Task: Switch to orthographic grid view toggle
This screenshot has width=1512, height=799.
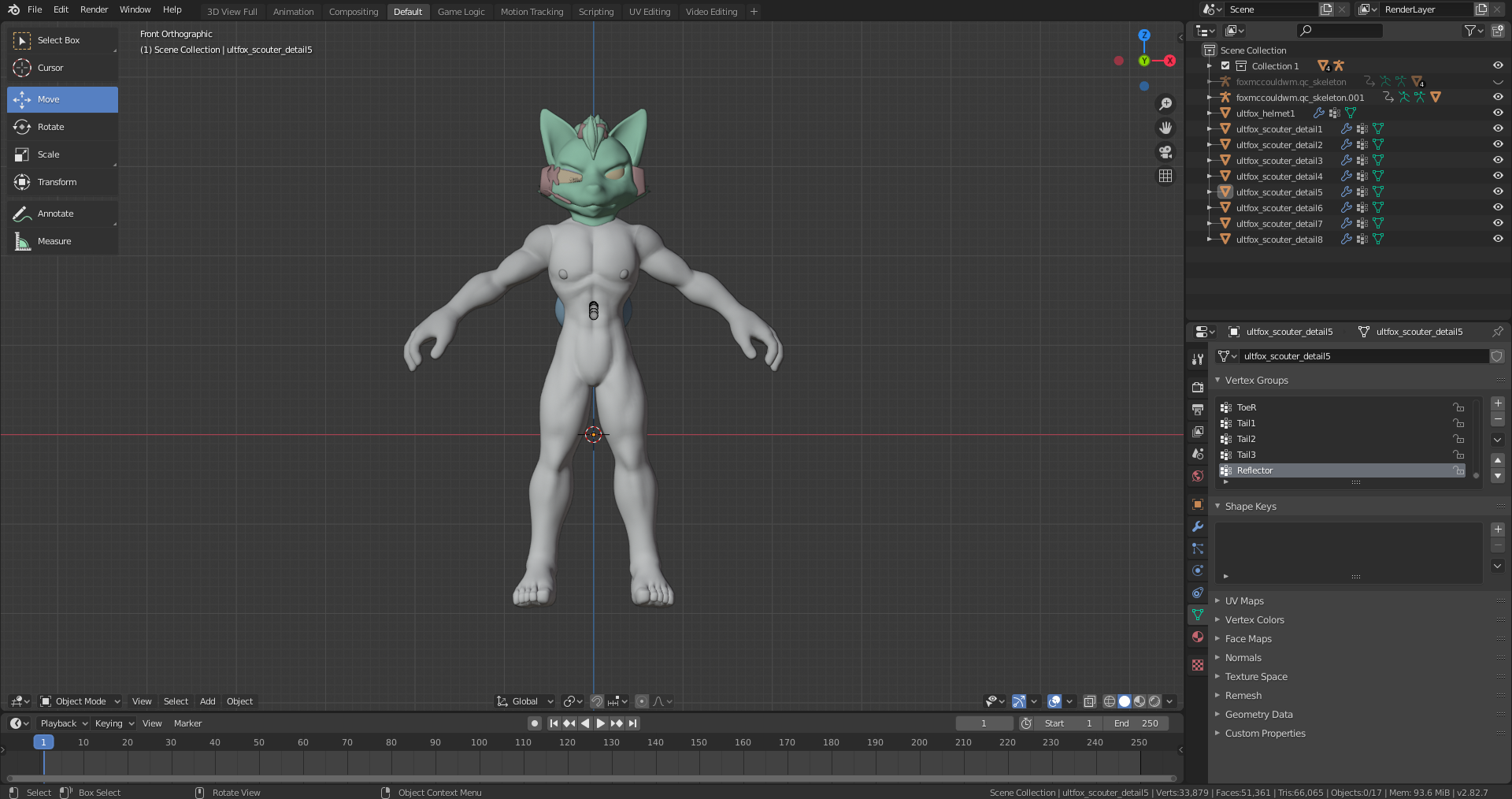Action: (1165, 177)
